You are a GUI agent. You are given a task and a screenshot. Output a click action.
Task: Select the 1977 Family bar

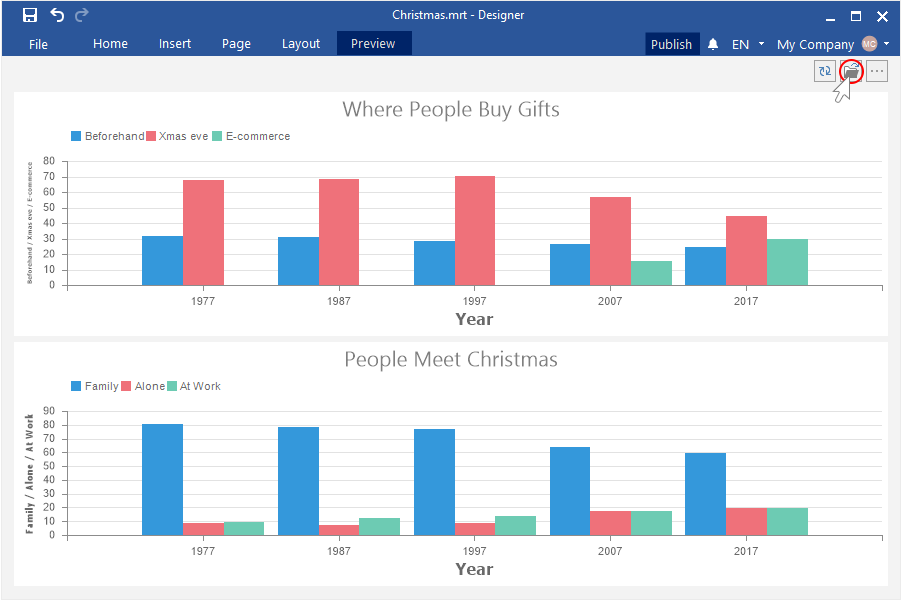(162, 480)
